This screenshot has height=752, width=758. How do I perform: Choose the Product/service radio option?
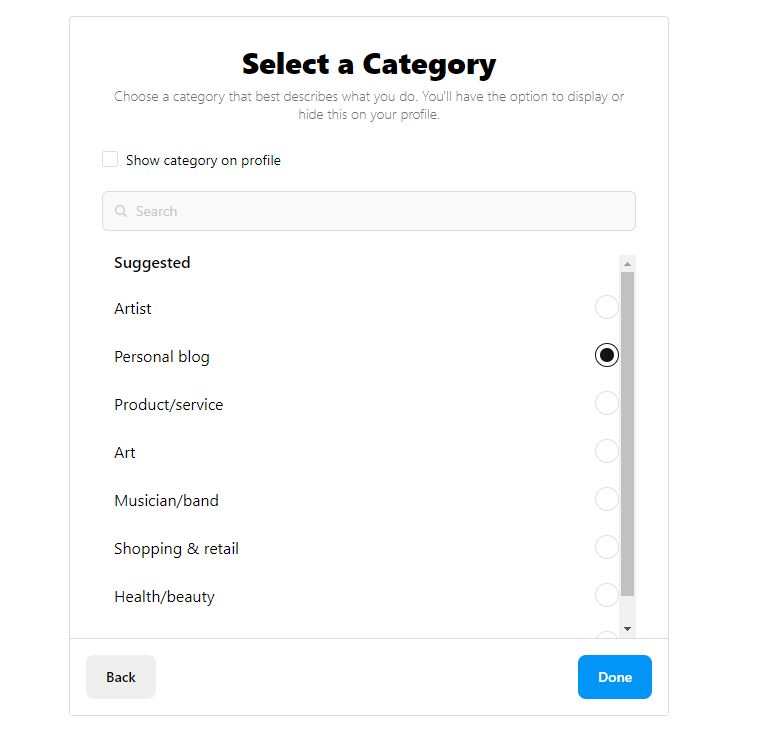(607, 403)
